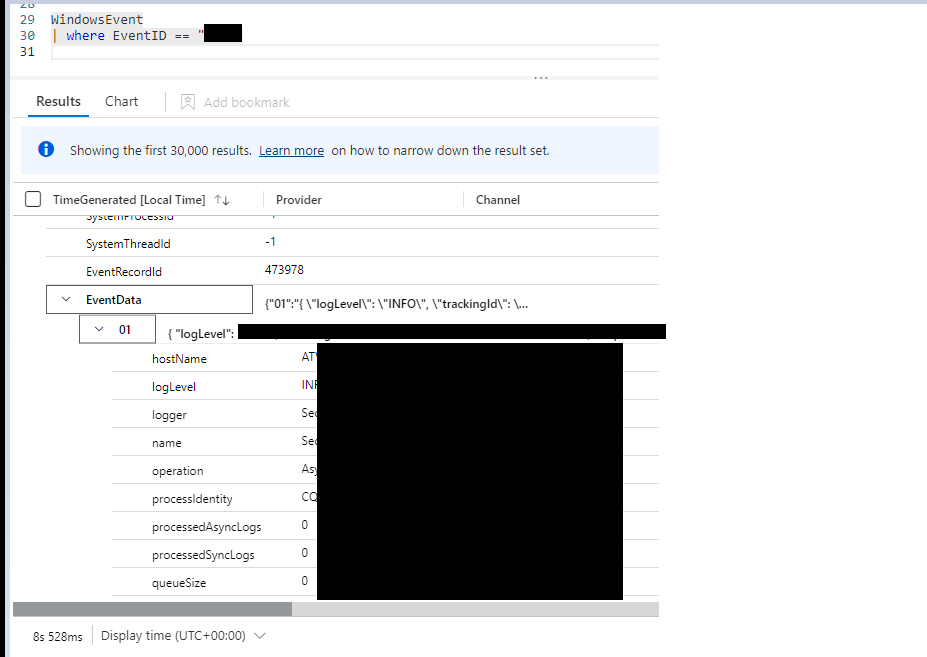Click the Learn more link
Viewport: 927px width, 657px height.
click(x=290, y=150)
